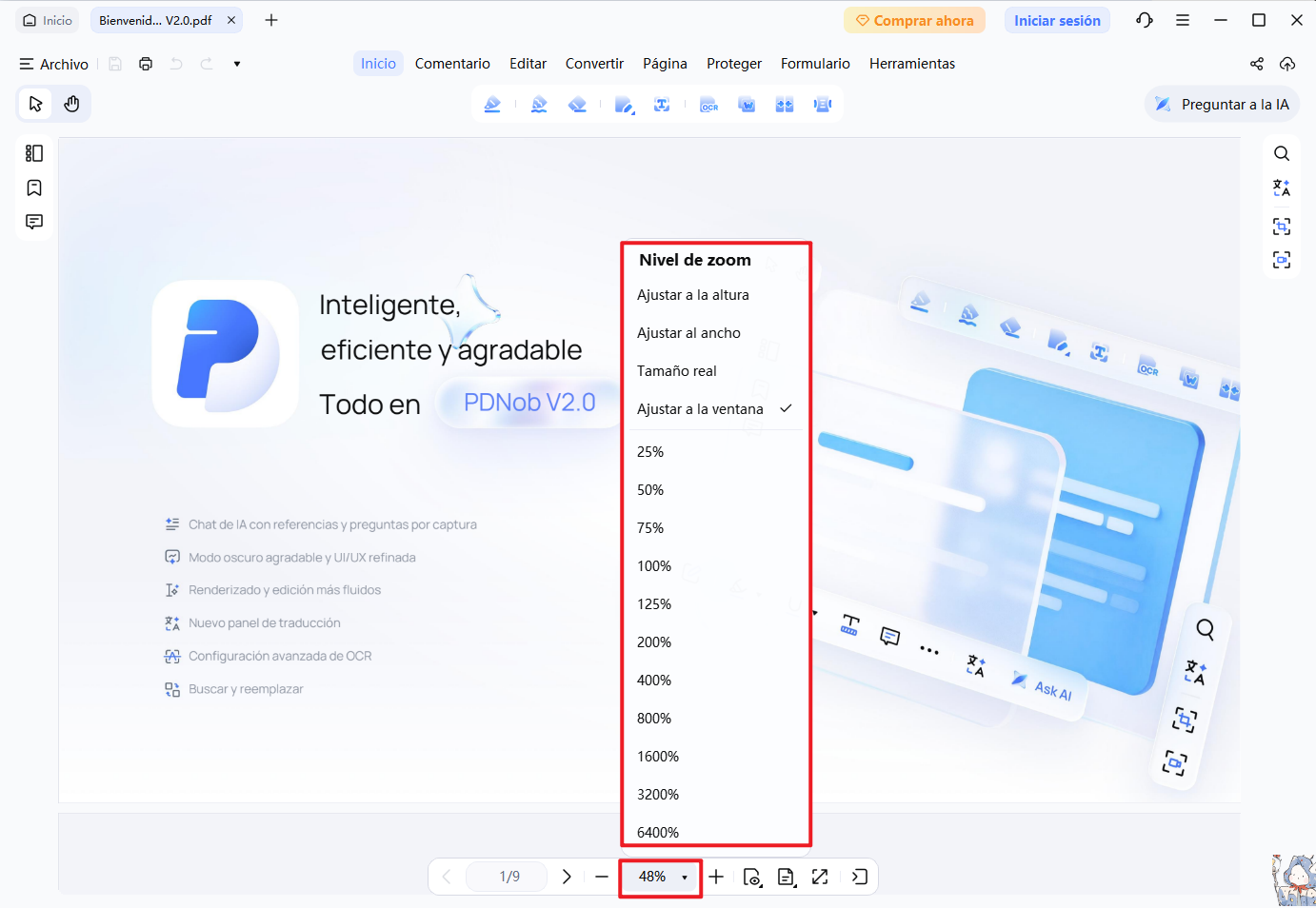1316x908 pixels.
Task: Open the view mode eye icon
Action: click(x=752, y=877)
